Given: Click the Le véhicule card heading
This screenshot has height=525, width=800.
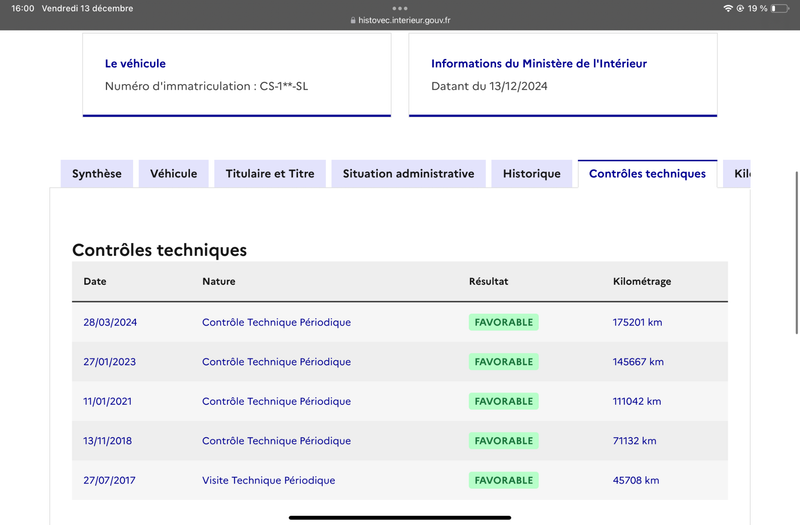Looking at the screenshot, I should (x=135, y=64).
